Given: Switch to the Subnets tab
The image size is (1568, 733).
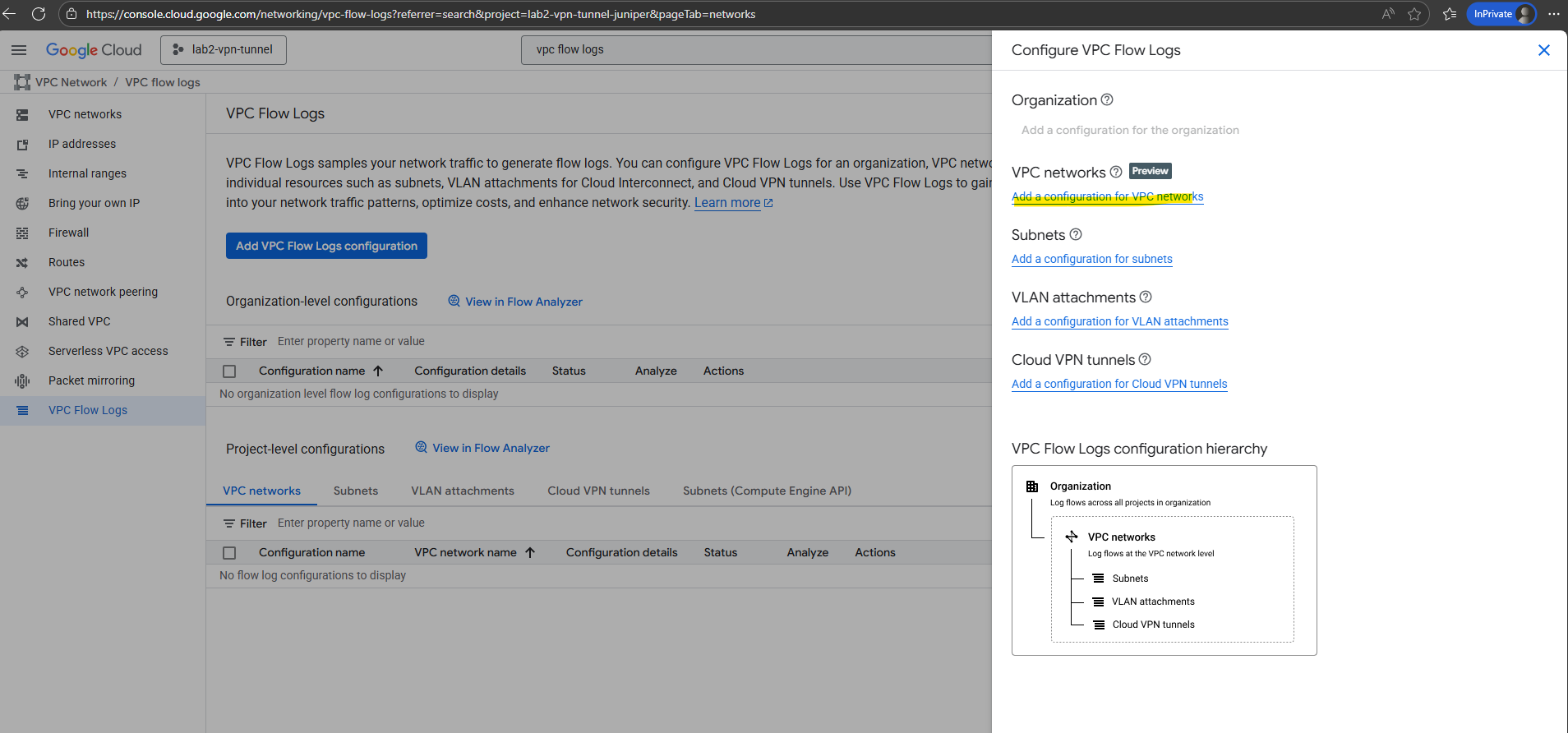Looking at the screenshot, I should tap(356, 491).
